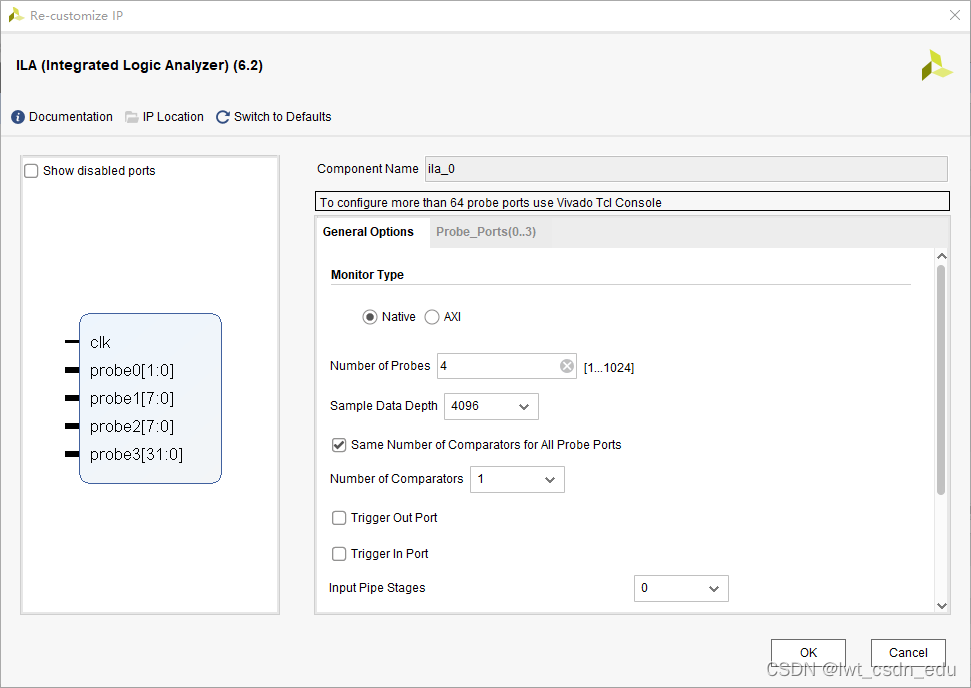
Task: Enable the Trigger Out Port checkbox
Action: (339, 518)
